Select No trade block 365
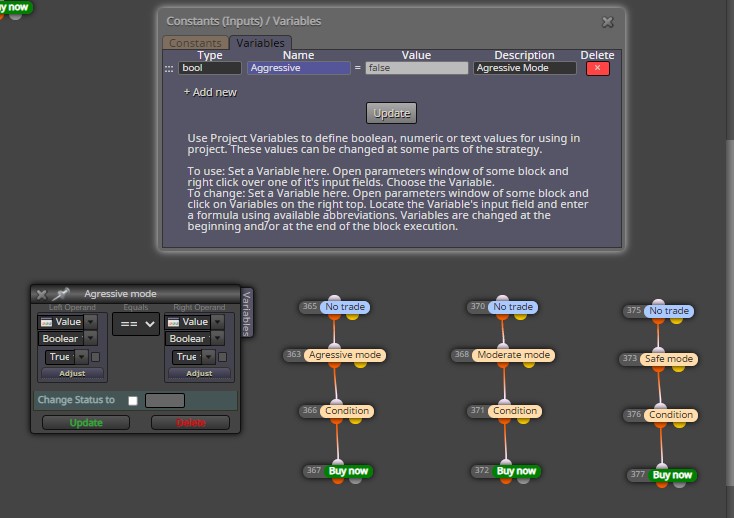 tap(345, 307)
